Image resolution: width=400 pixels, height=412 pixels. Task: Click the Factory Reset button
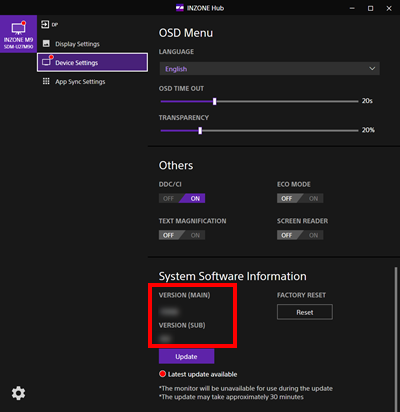click(x=305, y=312)
